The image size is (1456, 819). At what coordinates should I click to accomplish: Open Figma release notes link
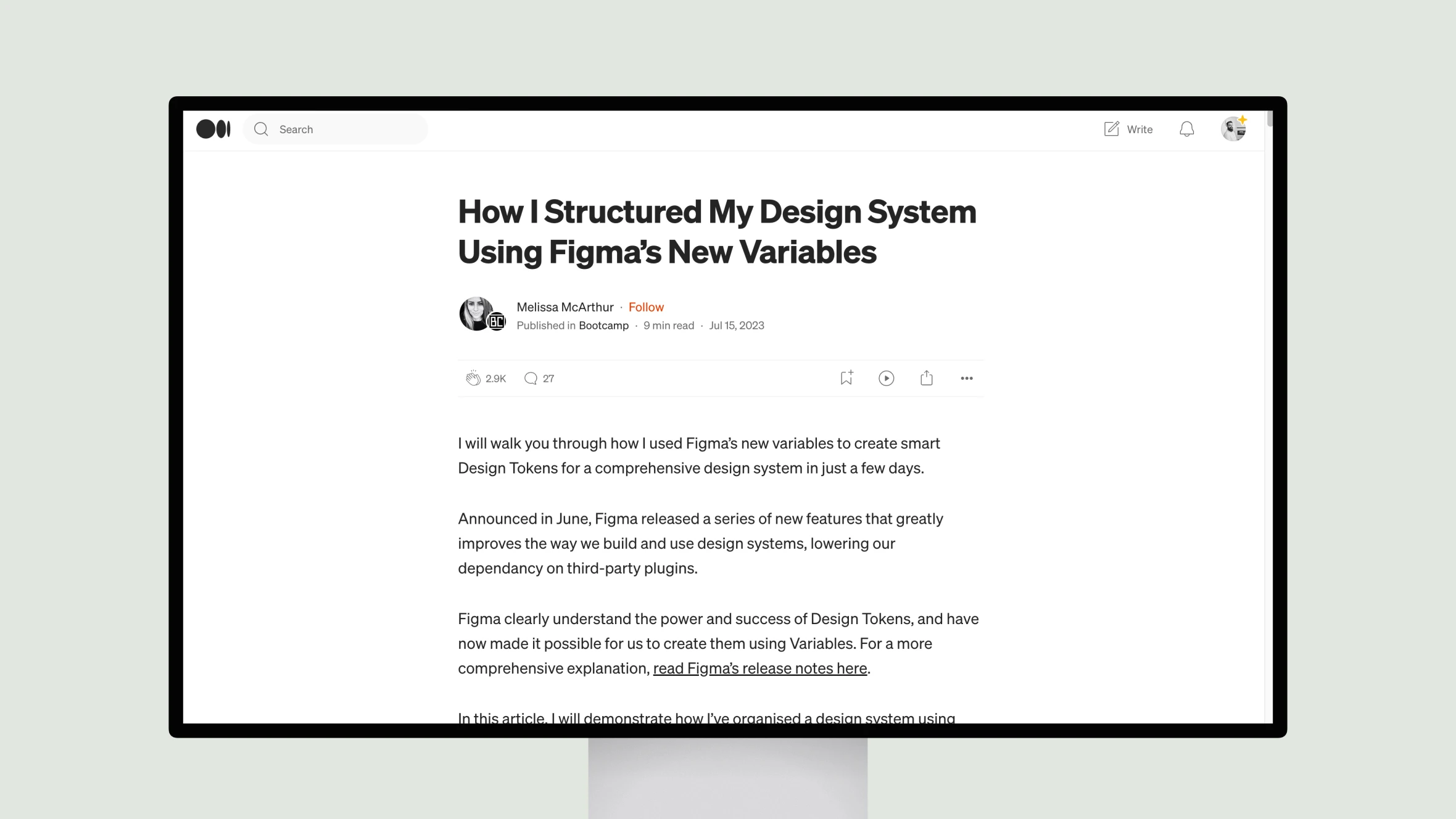(x=760, y=668)
